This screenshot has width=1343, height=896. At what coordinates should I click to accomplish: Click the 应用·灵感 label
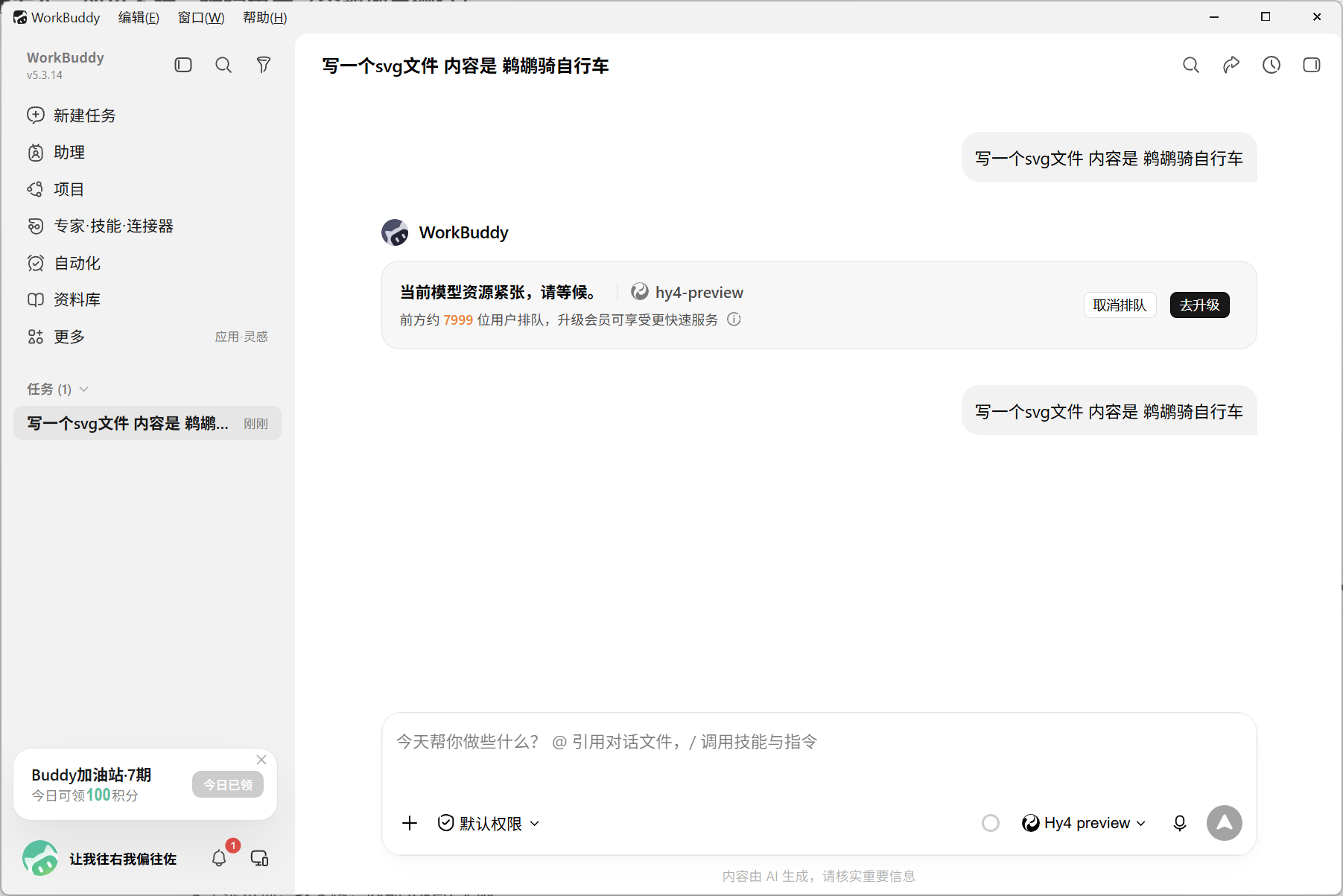pos(241,337)
